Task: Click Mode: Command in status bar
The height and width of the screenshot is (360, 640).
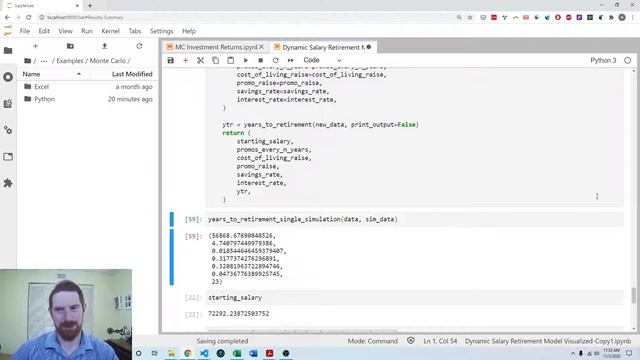Action: (373, 341)
